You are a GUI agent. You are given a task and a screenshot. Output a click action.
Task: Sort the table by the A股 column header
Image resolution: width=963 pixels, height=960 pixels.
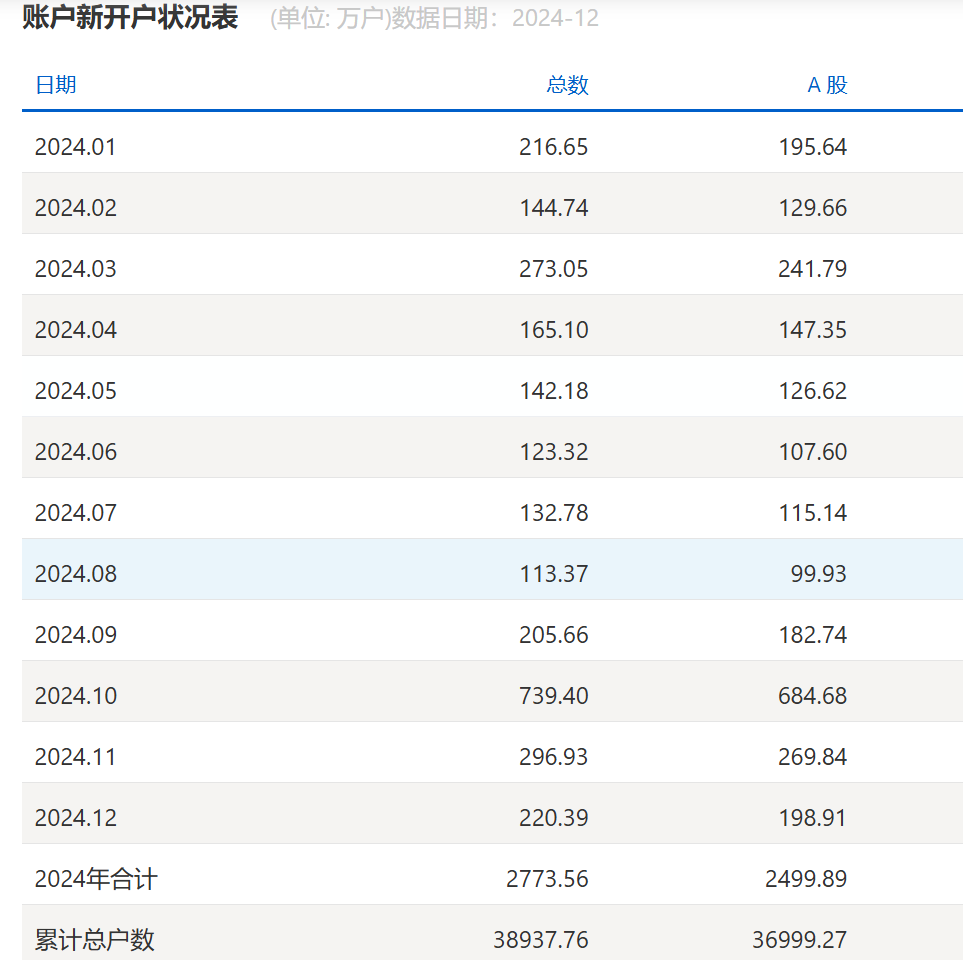[x=827, y=85]
